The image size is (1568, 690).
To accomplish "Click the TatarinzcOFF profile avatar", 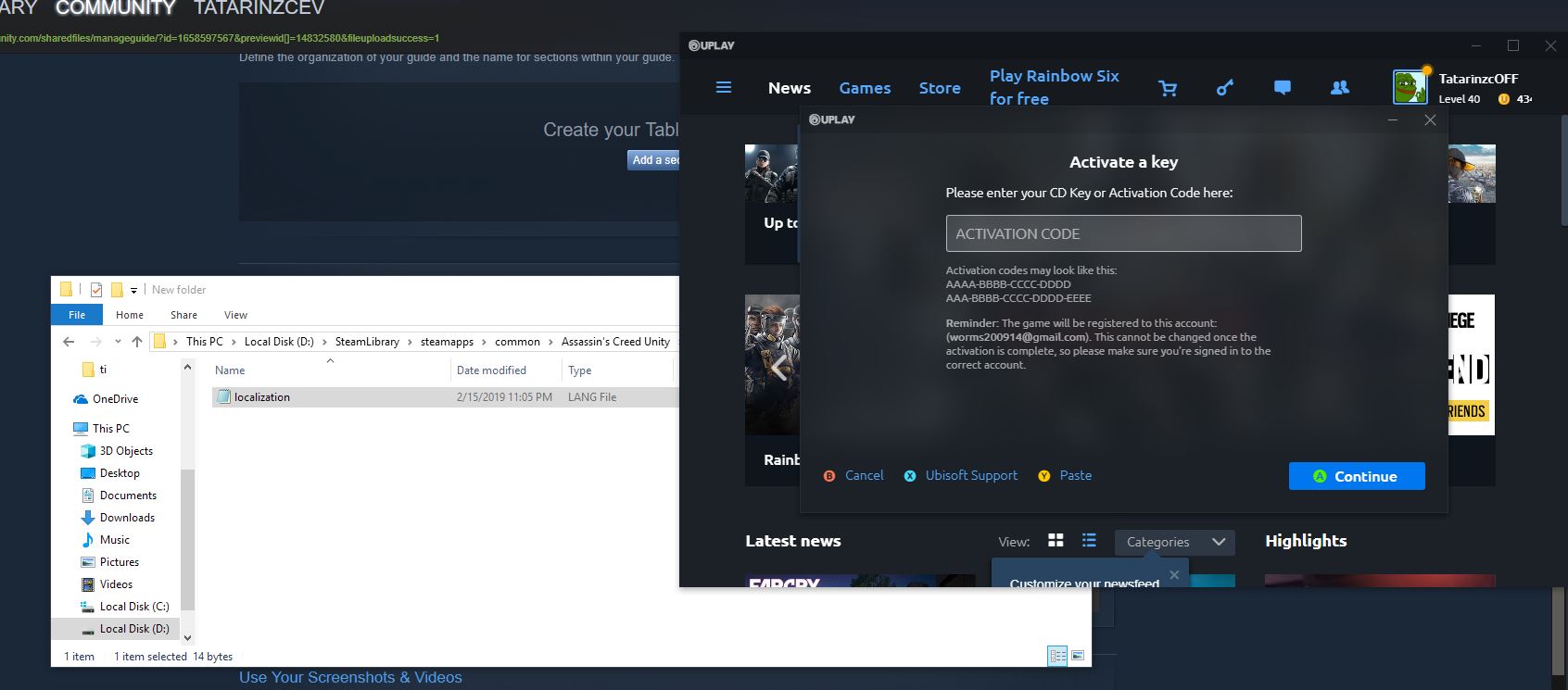I will (x=1410, y=87).
